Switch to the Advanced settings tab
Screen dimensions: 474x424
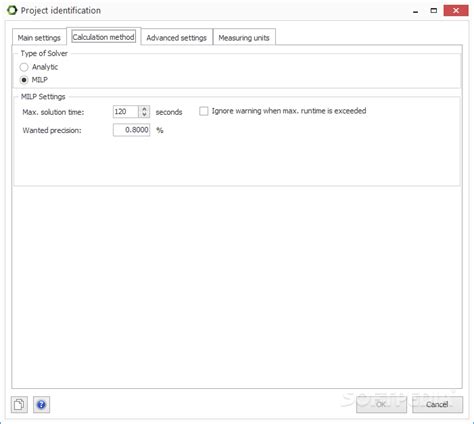click(x=177, y=38)
